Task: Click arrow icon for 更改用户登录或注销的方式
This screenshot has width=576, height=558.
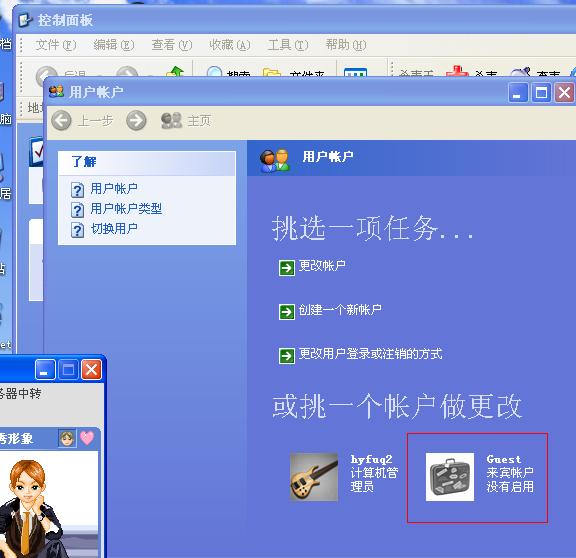Action: click(287, 356)
